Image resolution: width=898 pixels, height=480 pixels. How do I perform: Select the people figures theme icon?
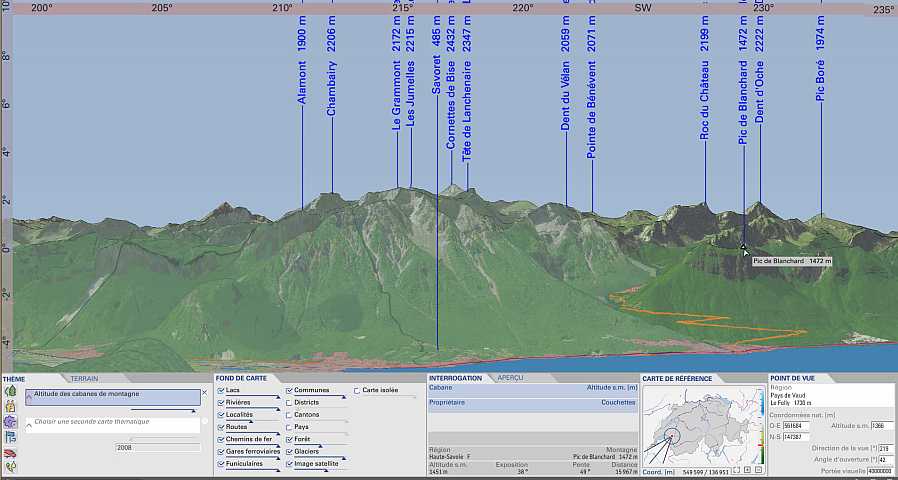pyautogui.click(x=11, y=407)
